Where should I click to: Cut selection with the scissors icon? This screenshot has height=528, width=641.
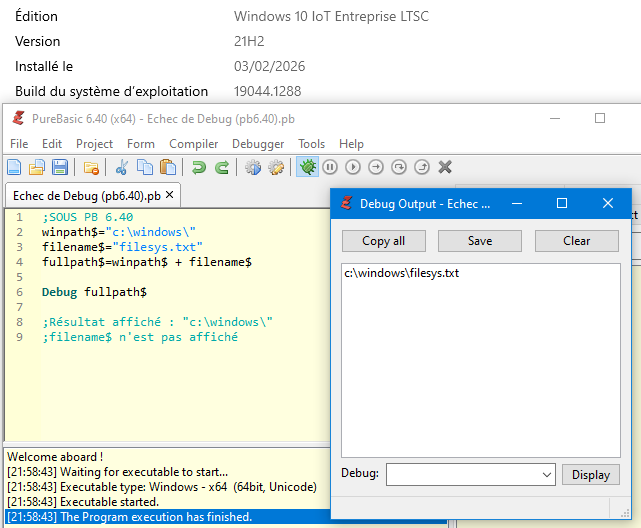(122, 168)
